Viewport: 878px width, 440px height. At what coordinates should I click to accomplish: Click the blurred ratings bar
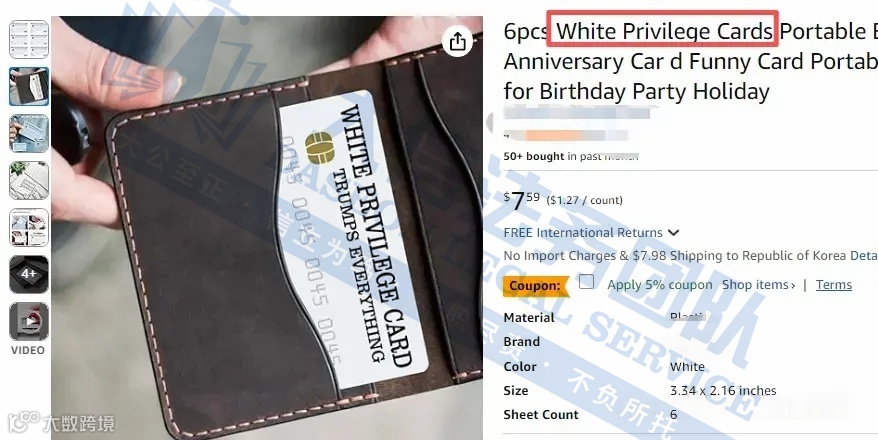tap(566, 135)
